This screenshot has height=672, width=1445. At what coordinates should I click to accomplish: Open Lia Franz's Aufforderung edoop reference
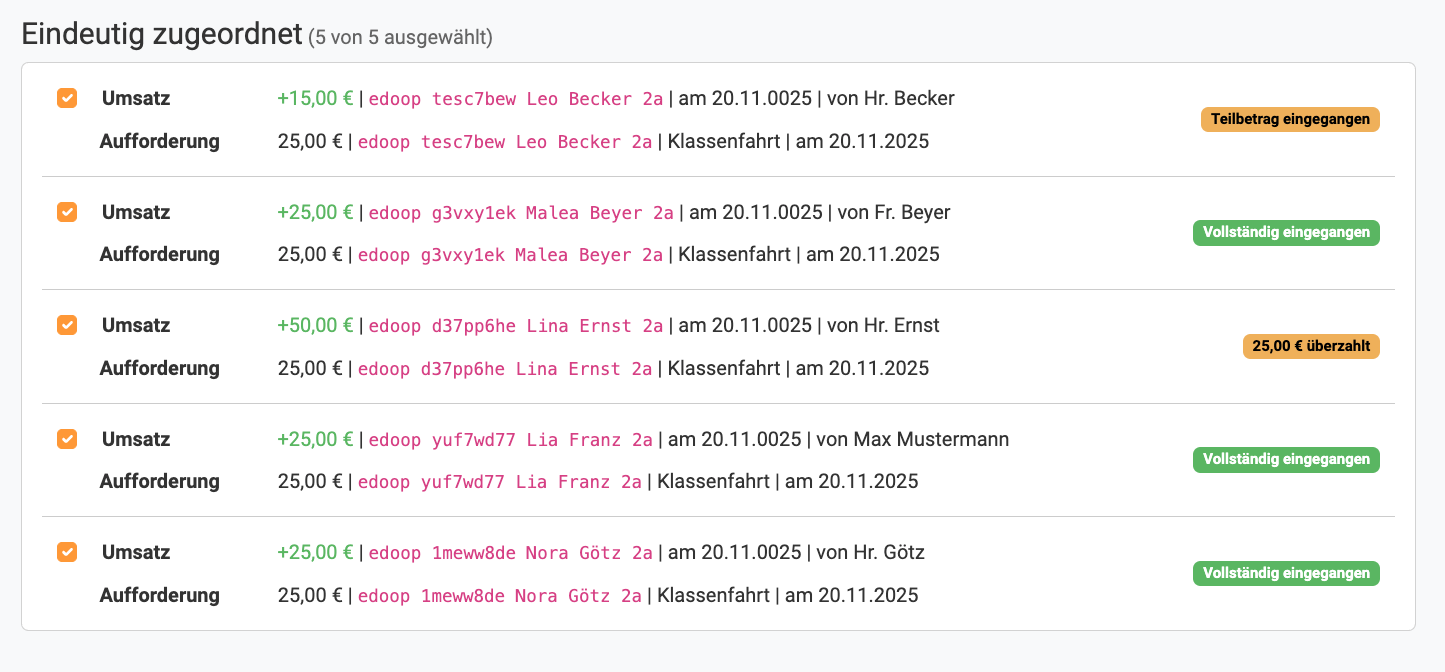point(501,481)
